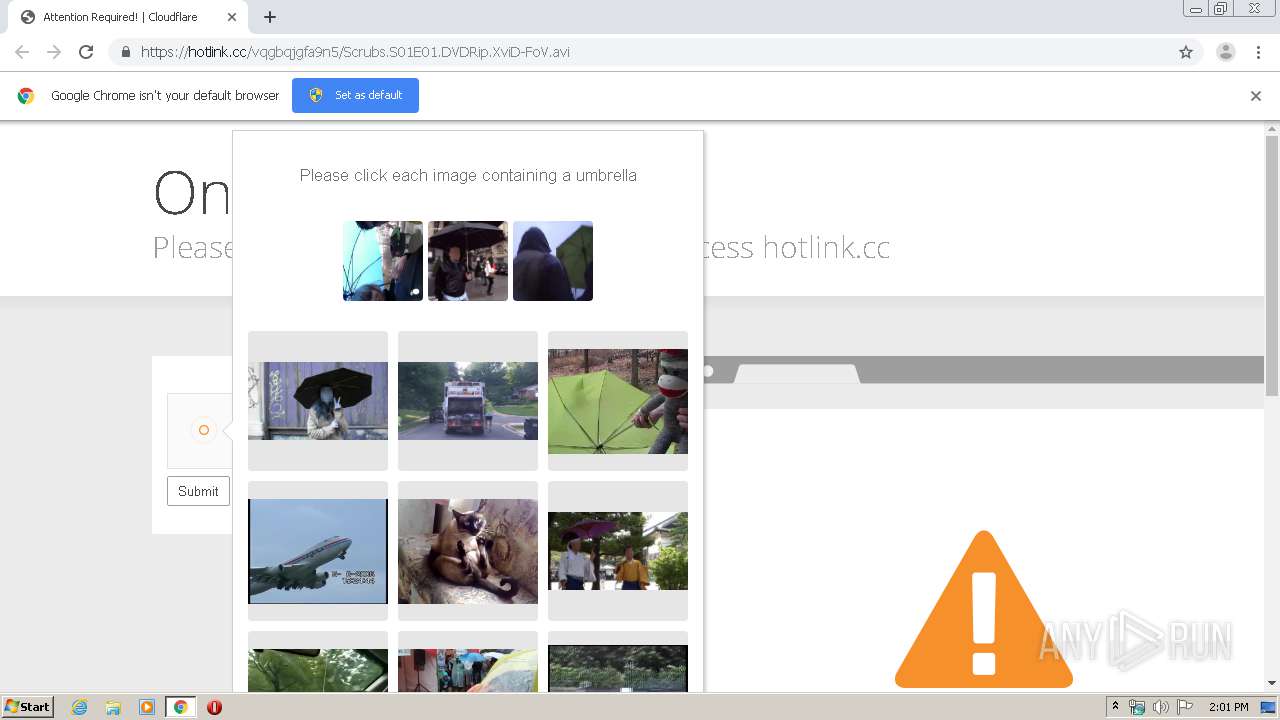Select image of airplane in sky

click(318, 551)
